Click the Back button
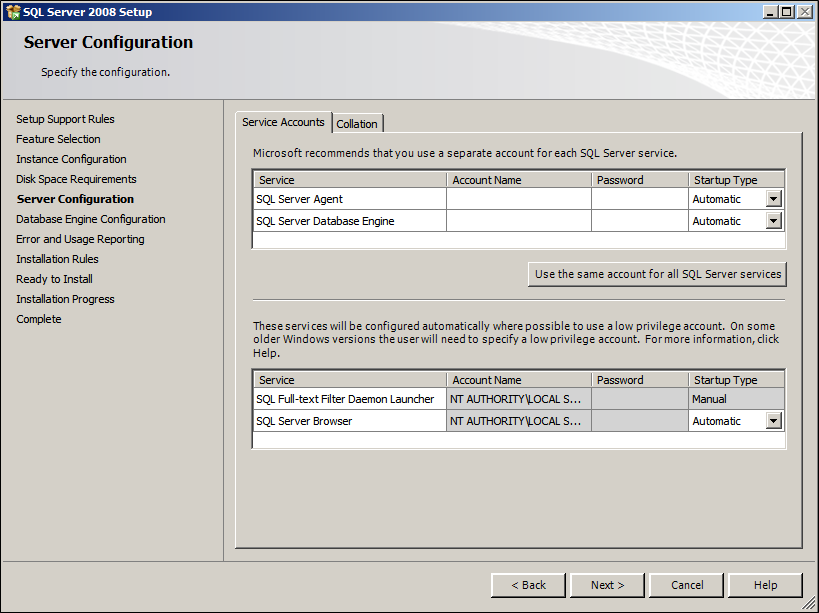The image size is (819, 613). click(528, 585)
